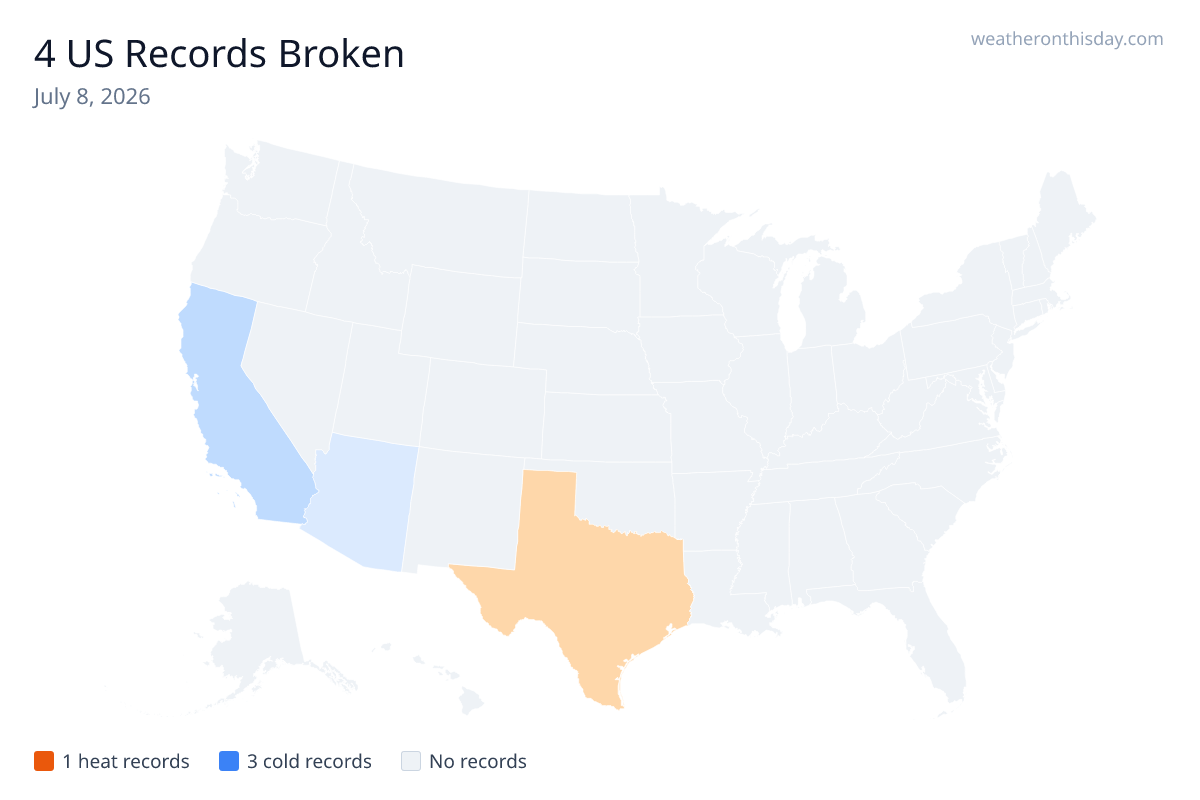Click the '4 US Records Broken' title
The width and height of the screenshot is (1200, 800).
click(x=219, y=54)
